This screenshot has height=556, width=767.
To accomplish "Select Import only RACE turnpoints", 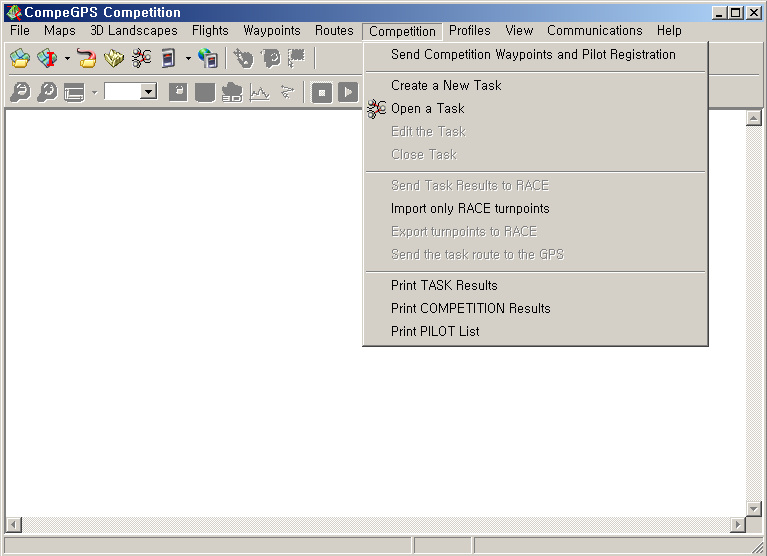I will tap(535, 208).
